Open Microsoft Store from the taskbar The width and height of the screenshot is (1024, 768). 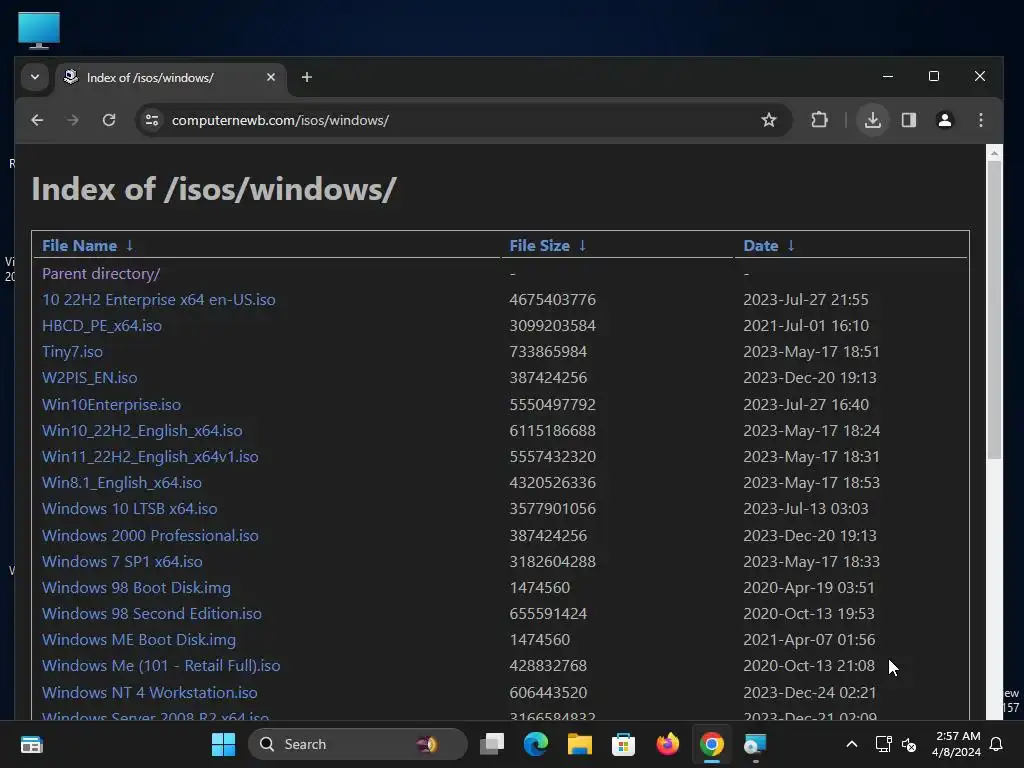623,744
